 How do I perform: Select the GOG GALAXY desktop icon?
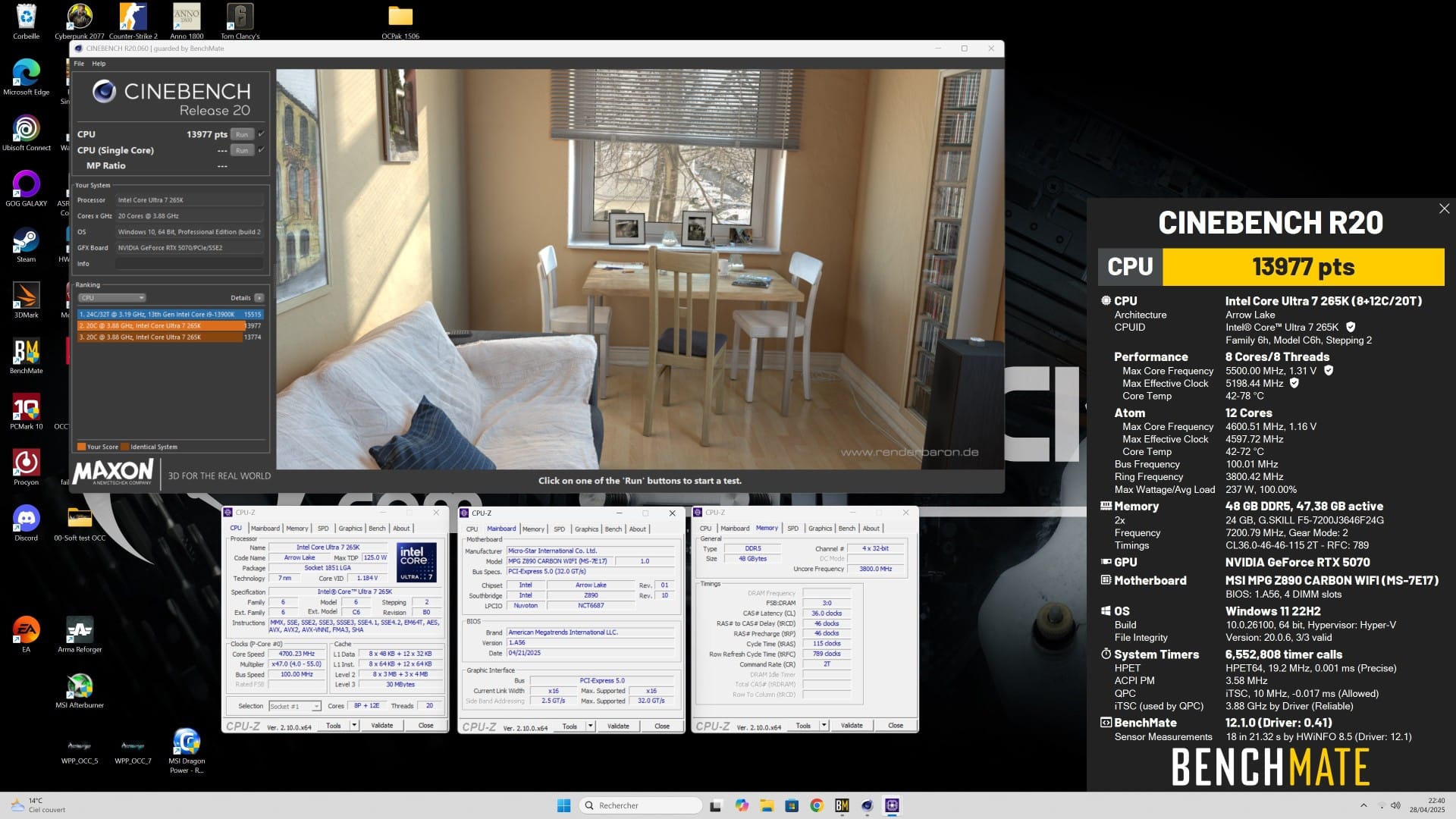(x=26, y=188)
